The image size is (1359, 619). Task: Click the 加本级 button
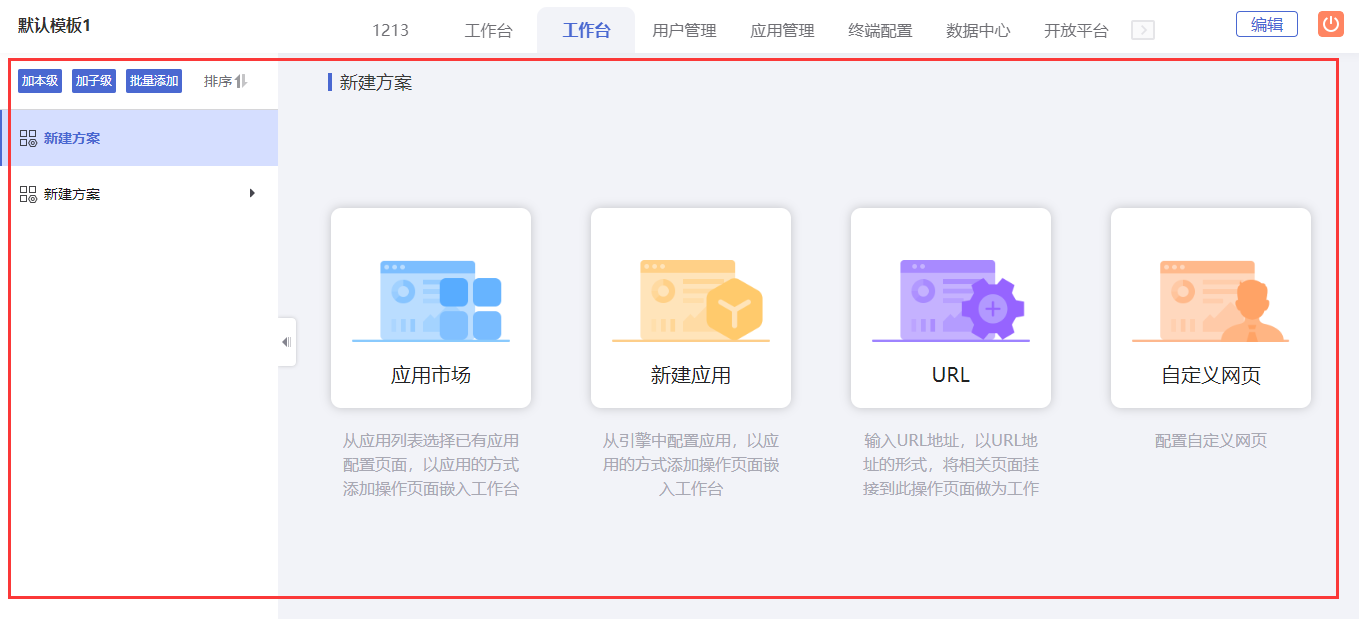click(40, 81)
